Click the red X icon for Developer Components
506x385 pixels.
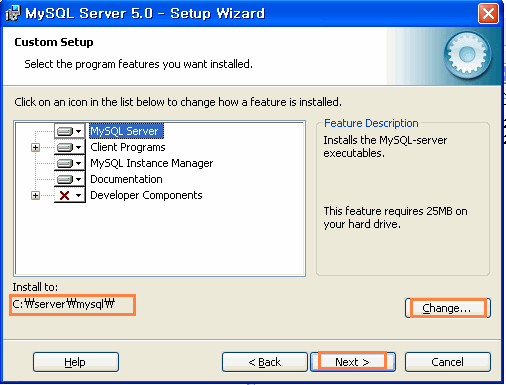click(65, 195)
